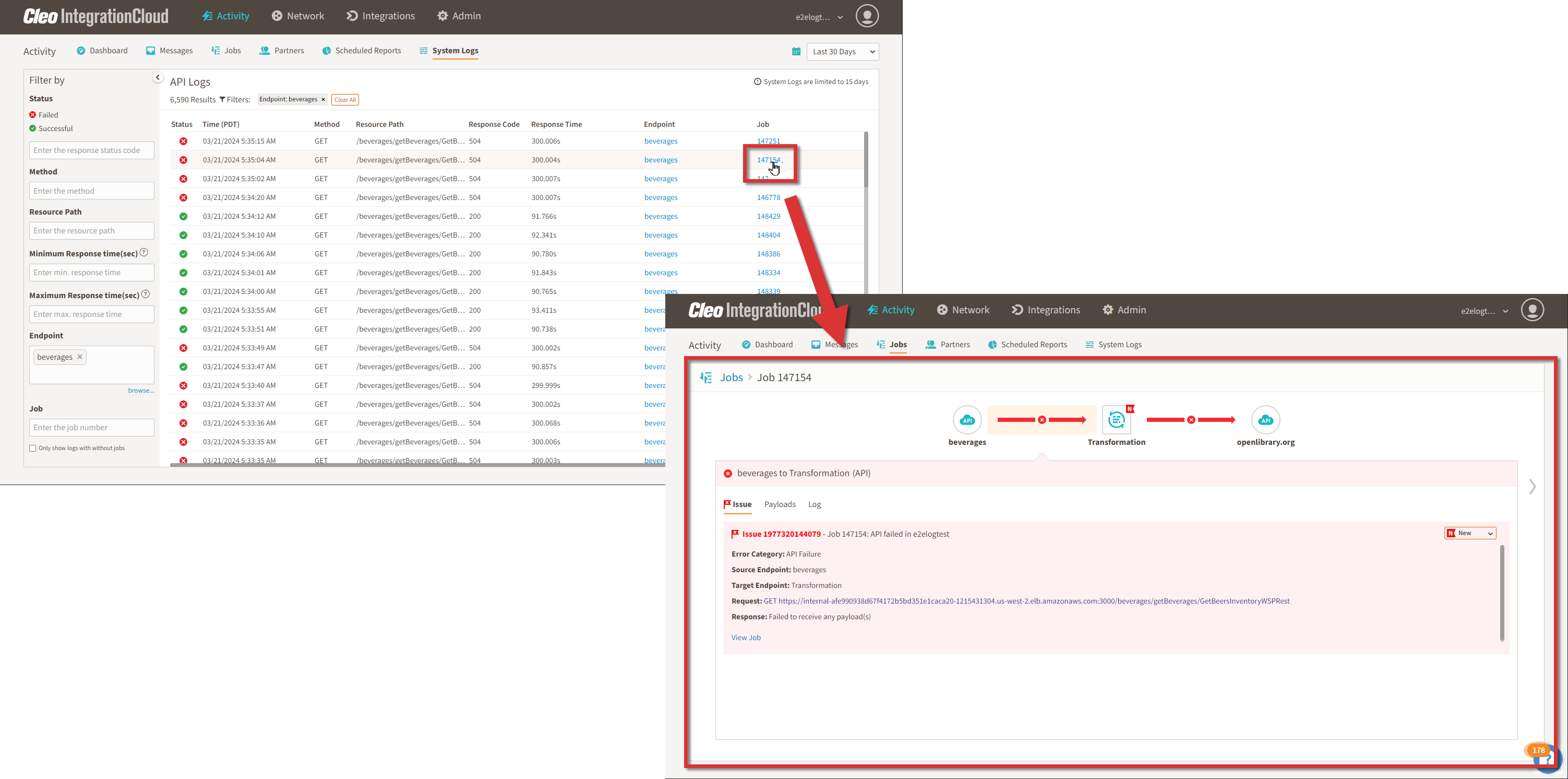Click the browse... link under the Endpoint filter

140,391
